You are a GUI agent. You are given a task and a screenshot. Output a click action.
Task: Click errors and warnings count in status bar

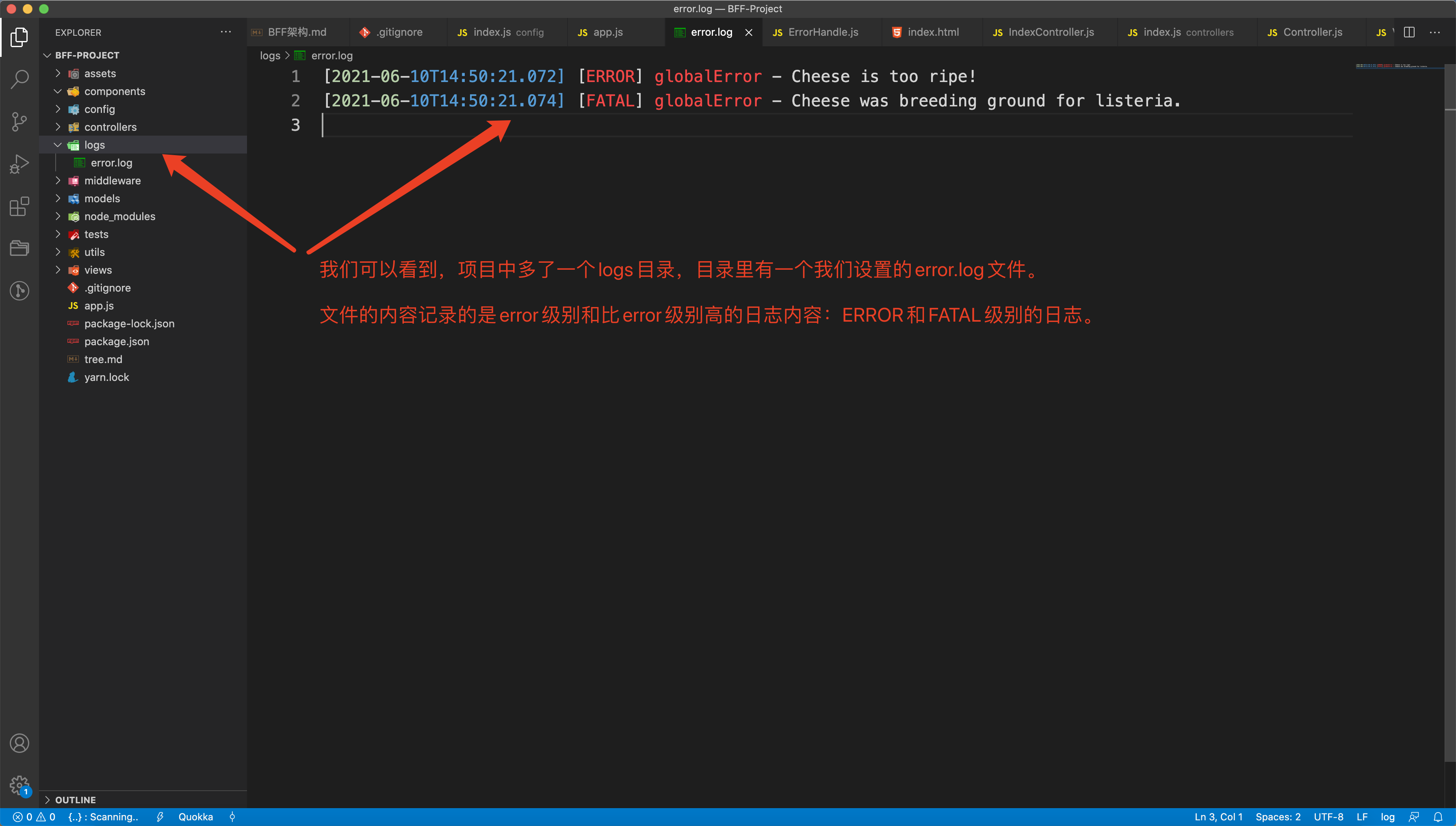point(34,817)
